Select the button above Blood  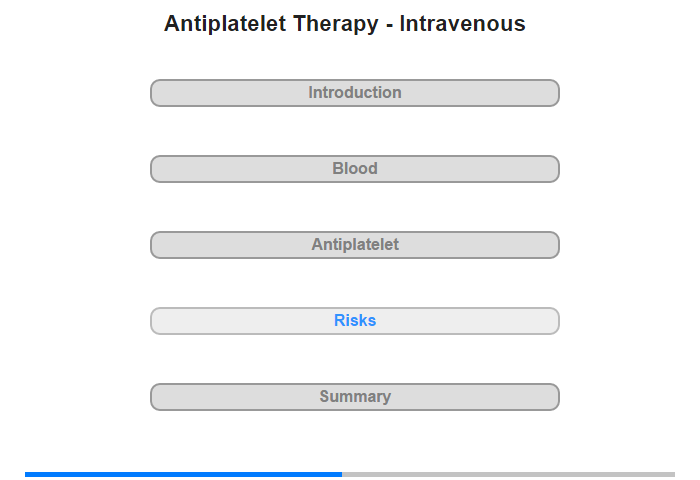pos(354,93)
